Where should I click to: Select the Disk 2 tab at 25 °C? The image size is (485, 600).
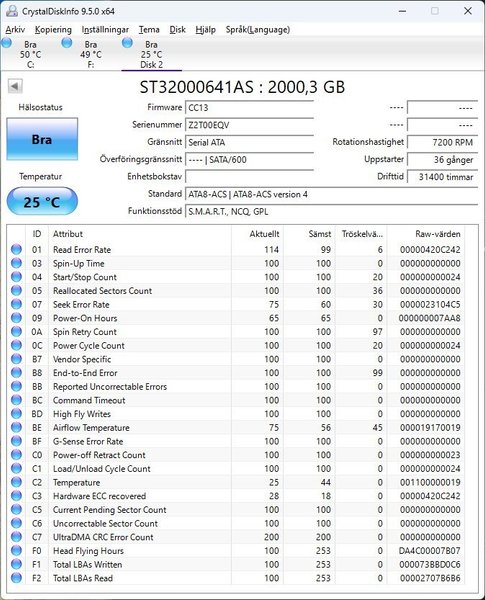[151, 54]
